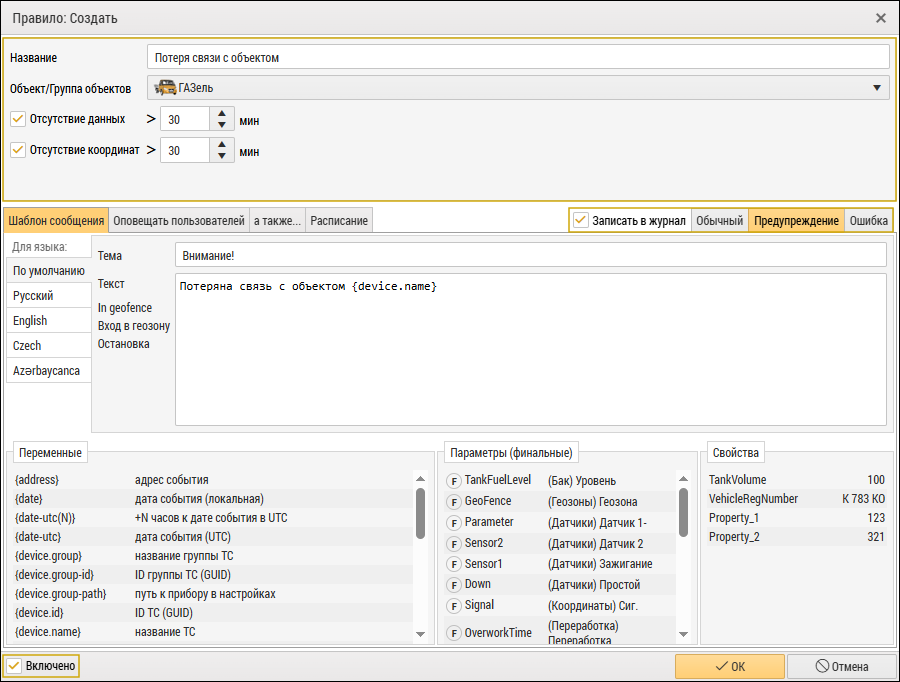
Task: Click the F icon beside Down parameter
Action: tap(453, 585)
